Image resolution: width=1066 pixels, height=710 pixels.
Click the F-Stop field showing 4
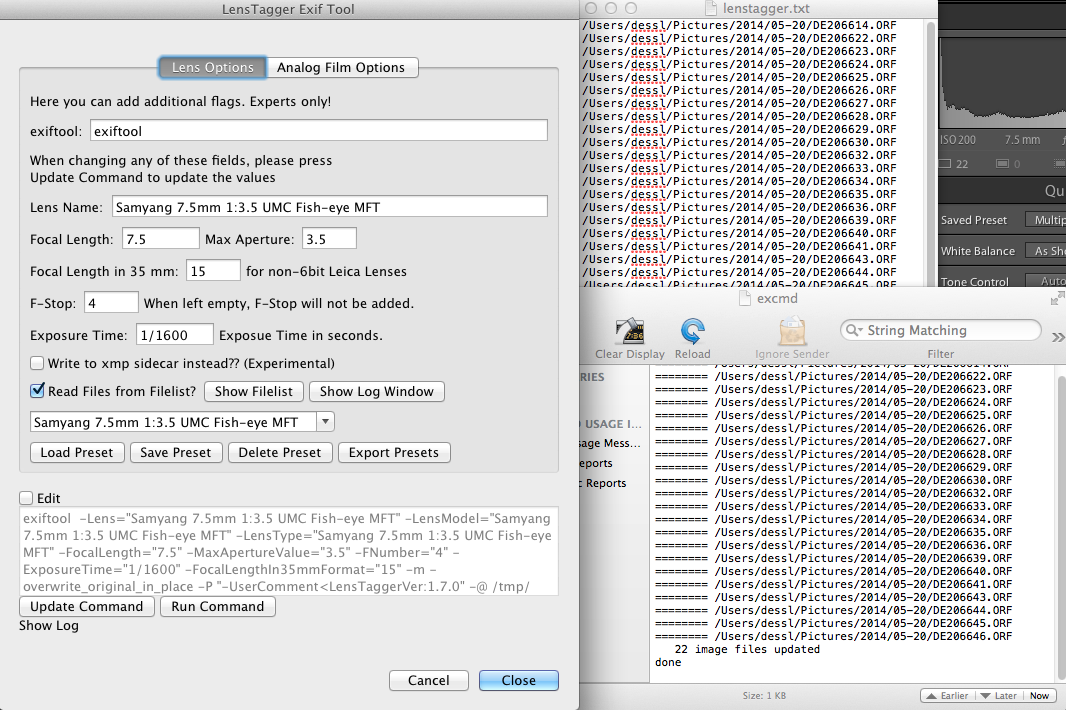click(x=111, y=303)
